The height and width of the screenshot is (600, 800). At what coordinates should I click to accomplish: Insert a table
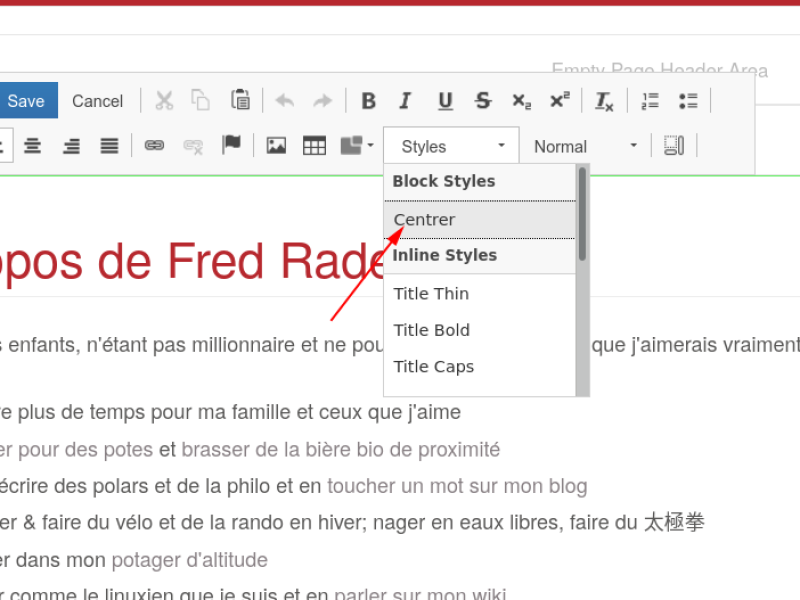tap(314, 146)
